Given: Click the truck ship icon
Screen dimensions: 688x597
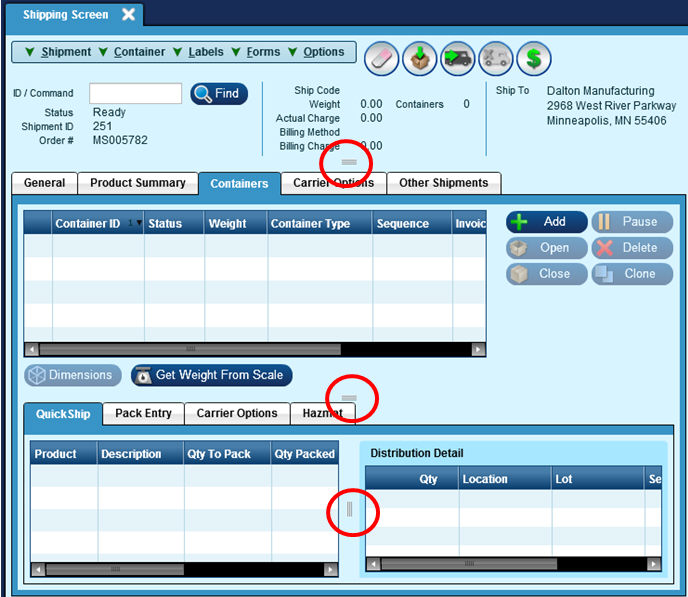Looking at the screenshot, I should 458,58.
